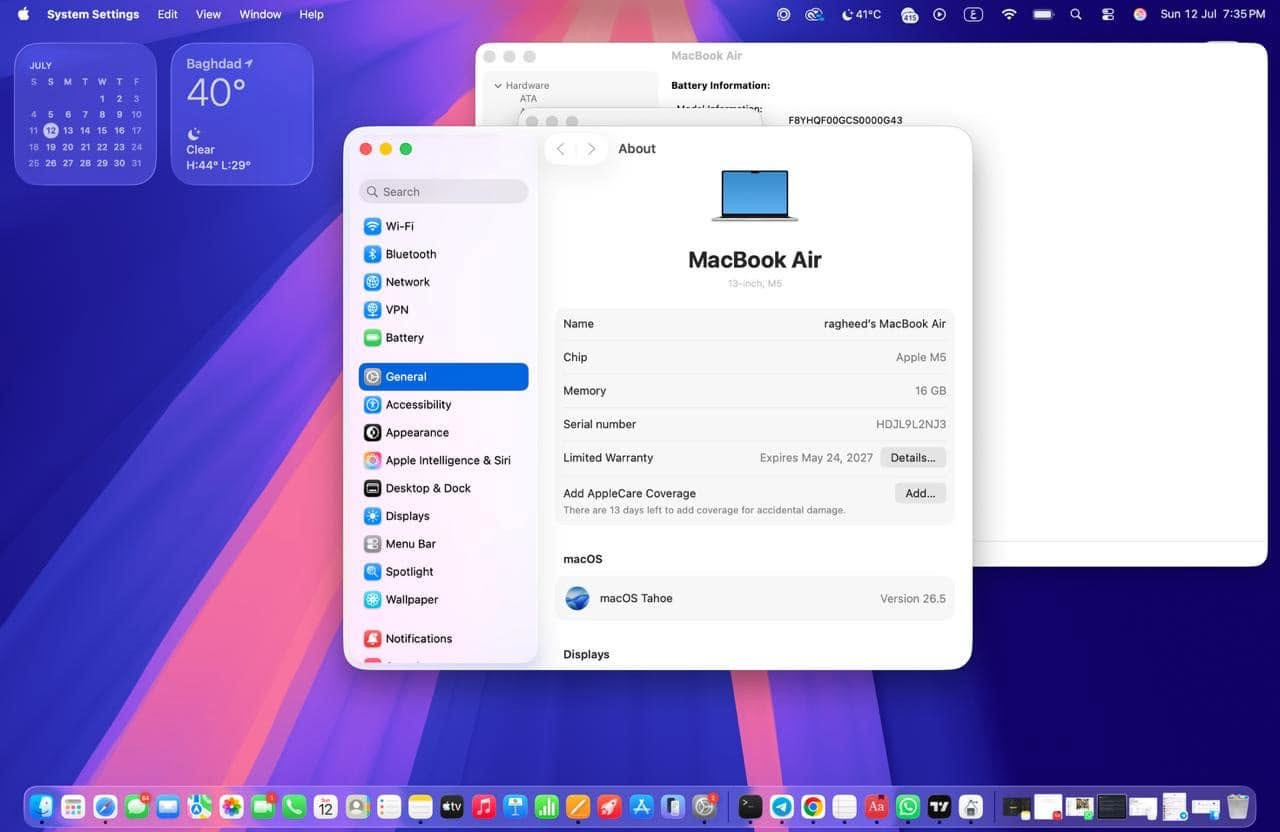Open Notifications settings in the sidebar
This screenshot has width=1280, height=832.
(443, 639)
